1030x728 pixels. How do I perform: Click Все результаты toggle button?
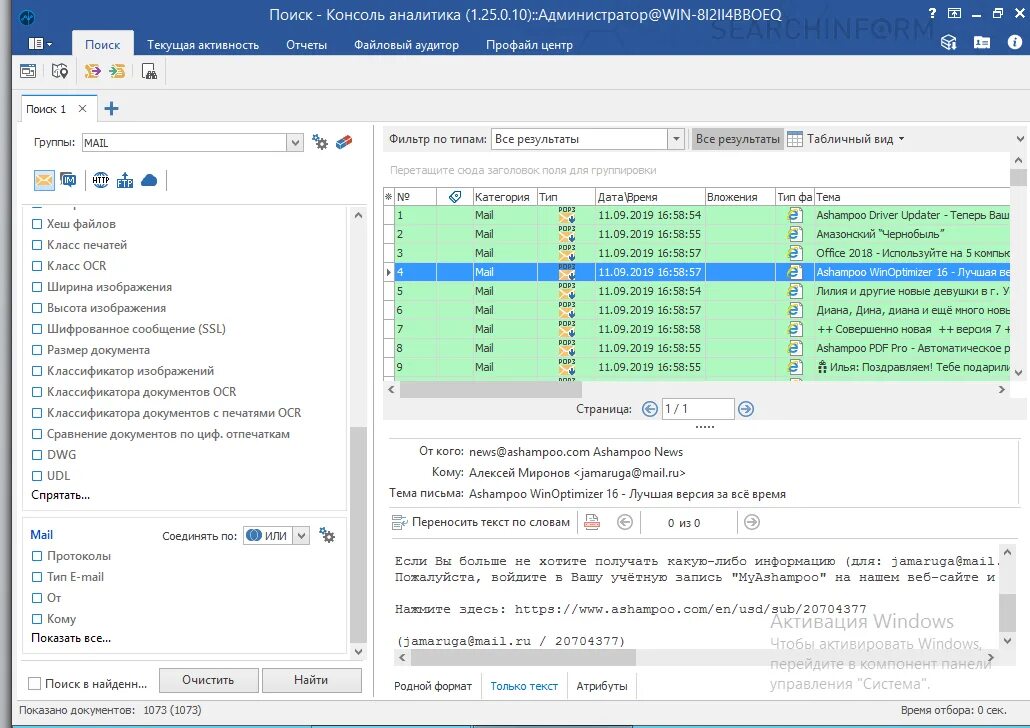[738, 139]
